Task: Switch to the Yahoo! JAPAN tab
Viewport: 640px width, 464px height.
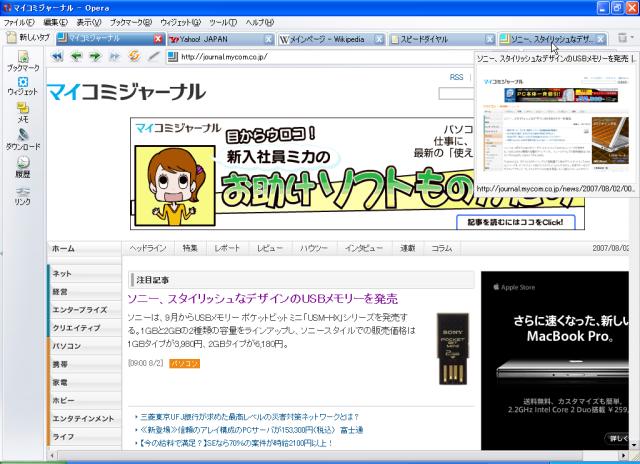Action: [x=216, y=39]
